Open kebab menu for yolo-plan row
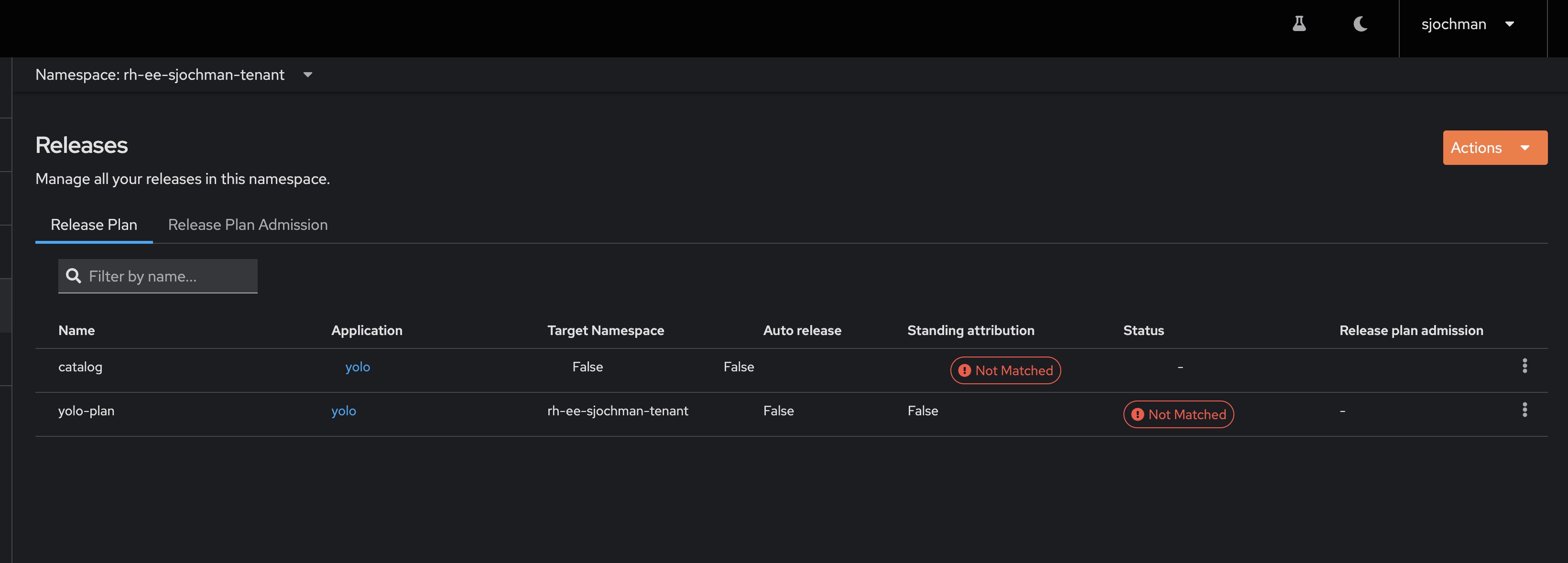This screenshot has width=1568, height=563. click(x=1524, y=410)
